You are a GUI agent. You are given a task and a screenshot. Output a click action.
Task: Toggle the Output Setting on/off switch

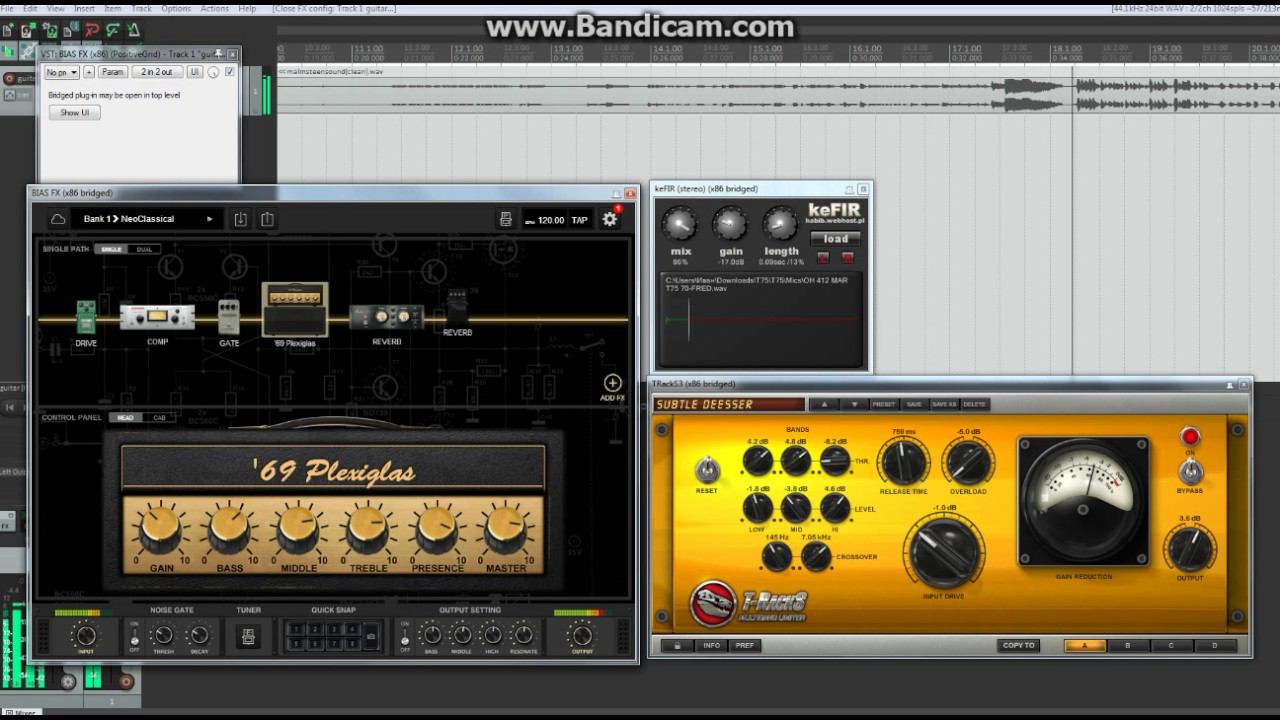[404, 635]
